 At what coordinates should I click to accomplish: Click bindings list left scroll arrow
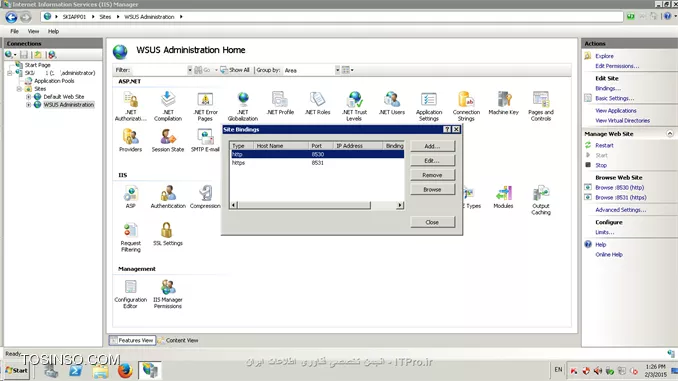(234, 205)
